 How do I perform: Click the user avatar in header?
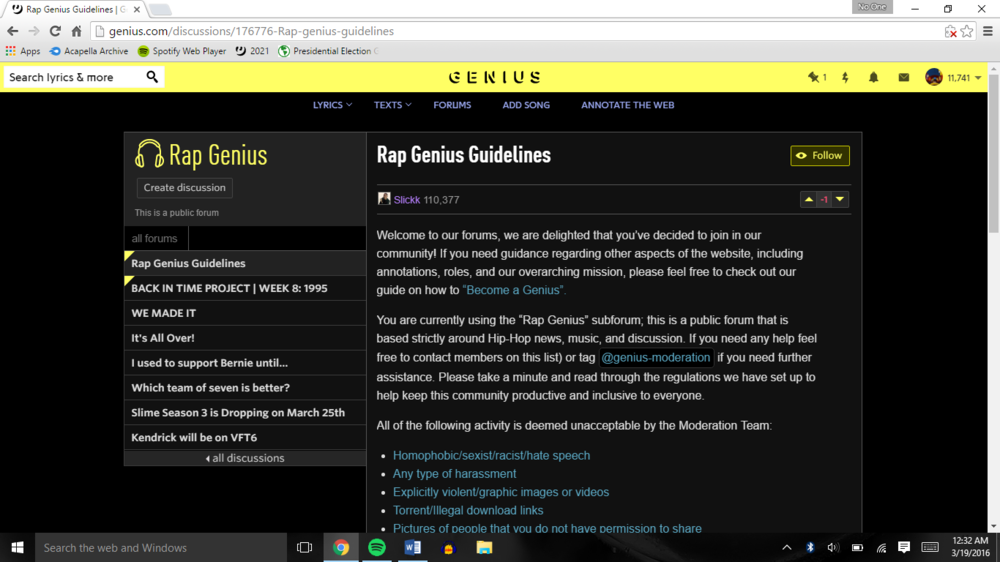coord(934,77)
